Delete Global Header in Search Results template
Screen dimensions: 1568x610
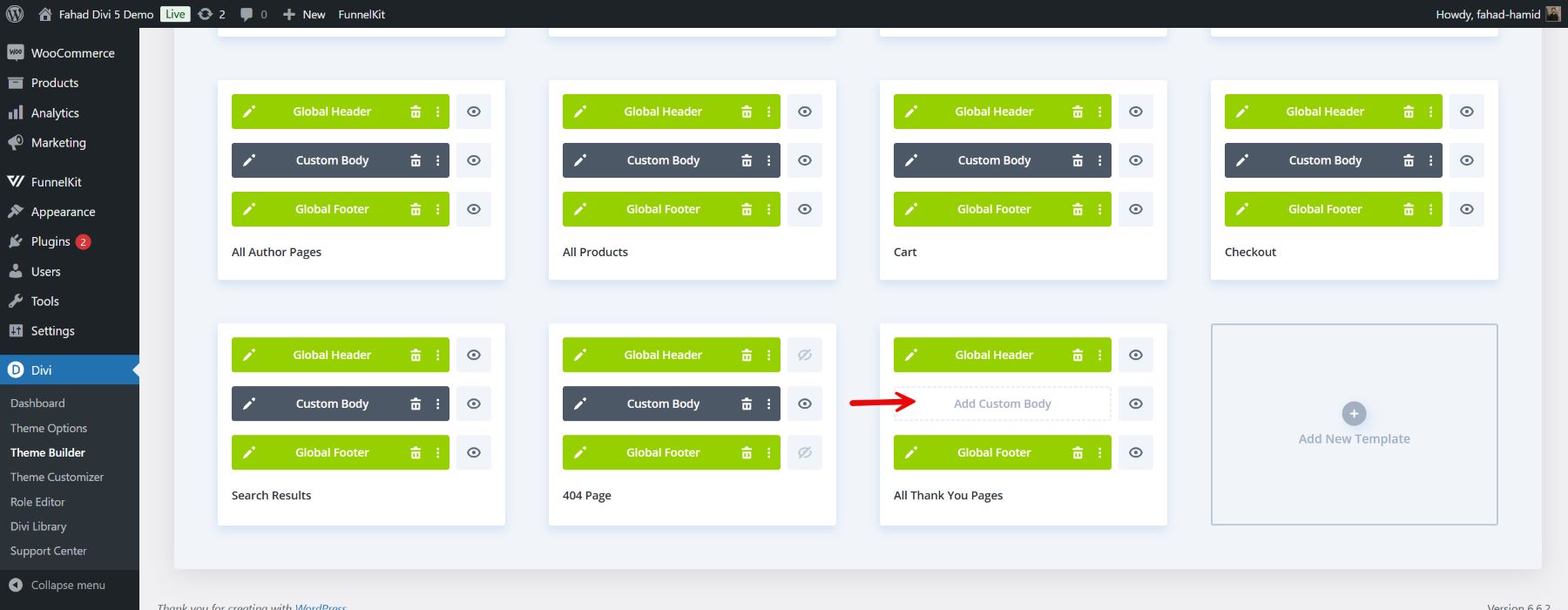[416, 355]
